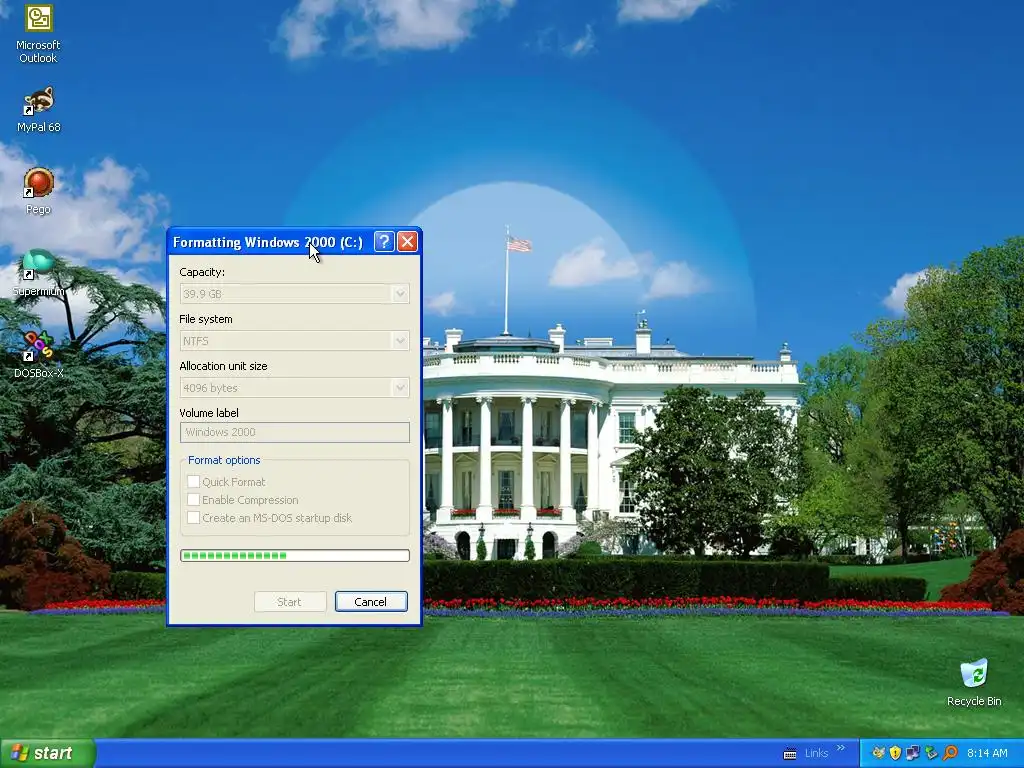The width and height of the screenshot is (1024, 768).
Task: Click the bird-shaped tray icon
Action: tap(878, 753)
